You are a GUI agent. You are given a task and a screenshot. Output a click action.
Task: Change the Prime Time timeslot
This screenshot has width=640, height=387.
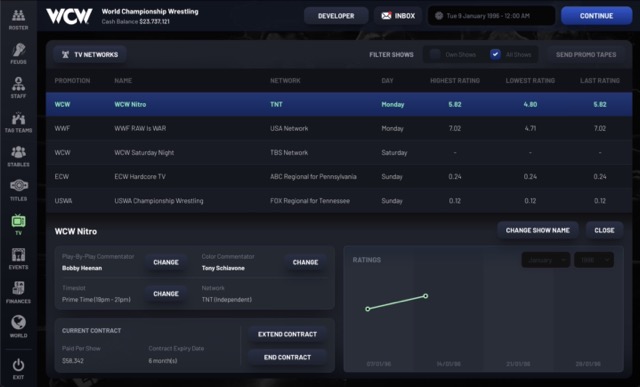click(166, 294)
